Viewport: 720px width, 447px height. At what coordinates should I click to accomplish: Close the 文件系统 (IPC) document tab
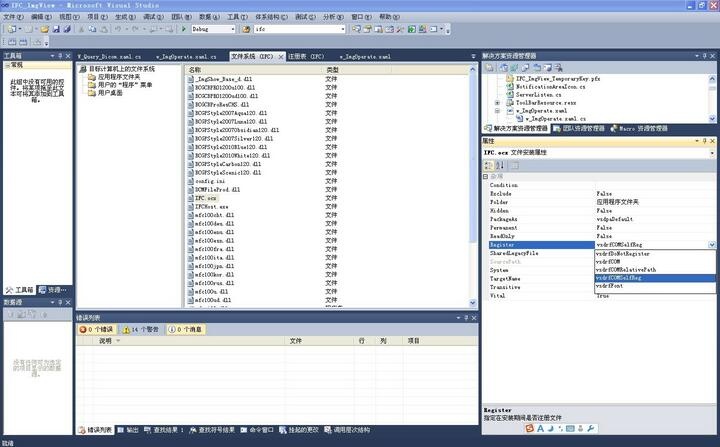pyautogui.click(x=281, y=57)
